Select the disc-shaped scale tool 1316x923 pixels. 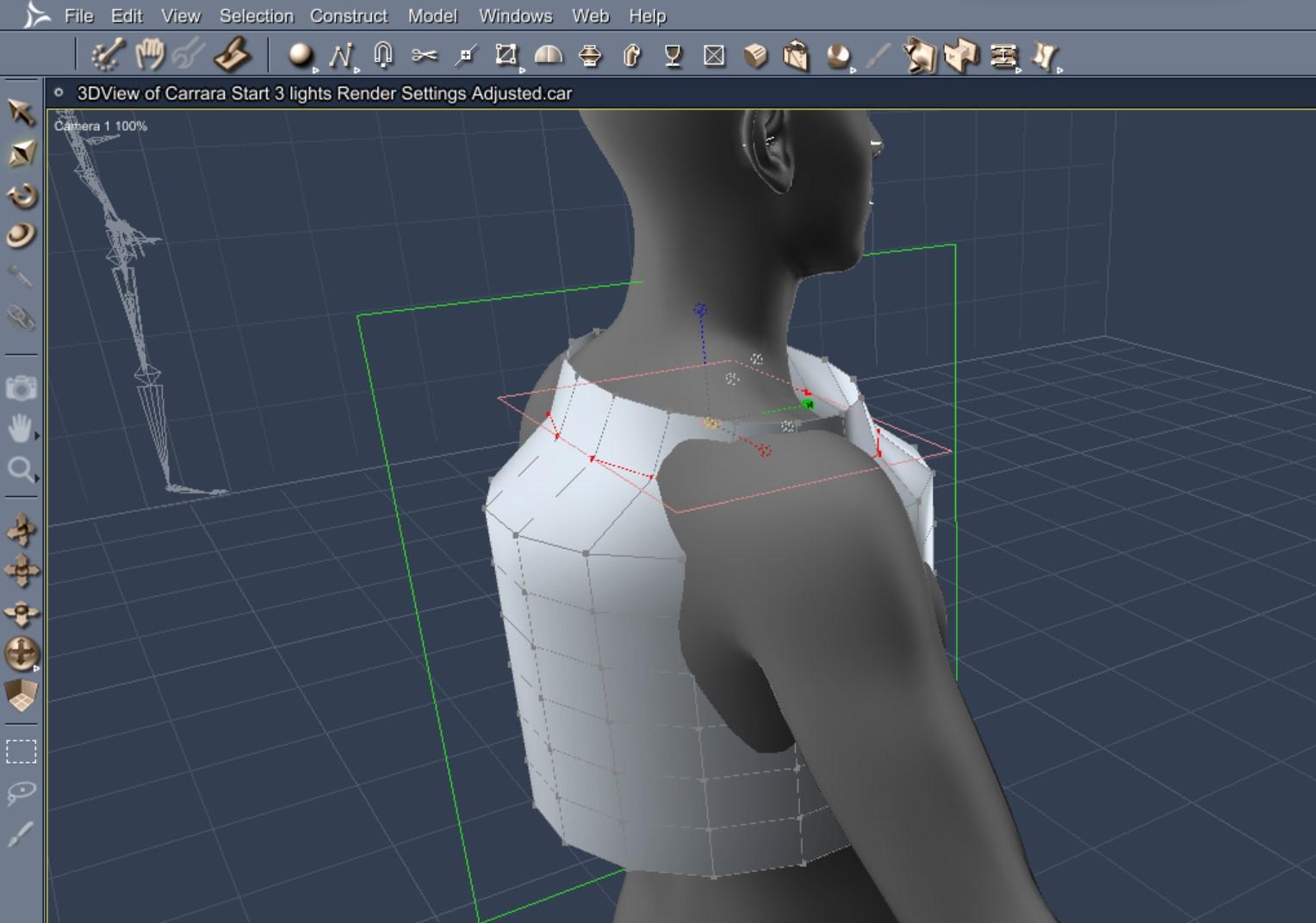click(22, 235)
